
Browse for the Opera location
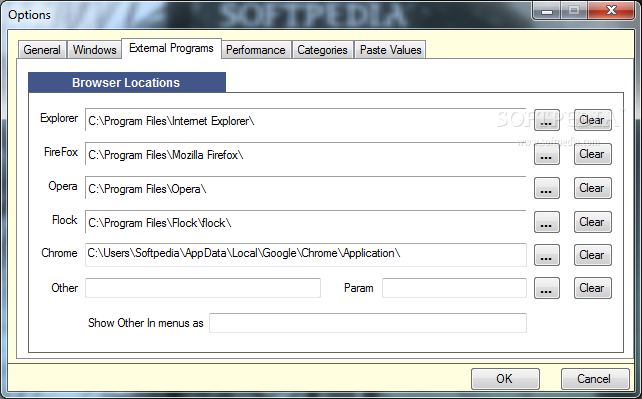click(x=547, y=188)
